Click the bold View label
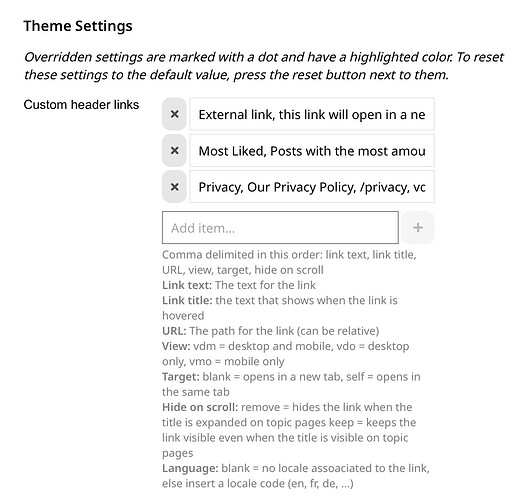The height and width of the screenshot is (500, 518). (x=176, y=346)
